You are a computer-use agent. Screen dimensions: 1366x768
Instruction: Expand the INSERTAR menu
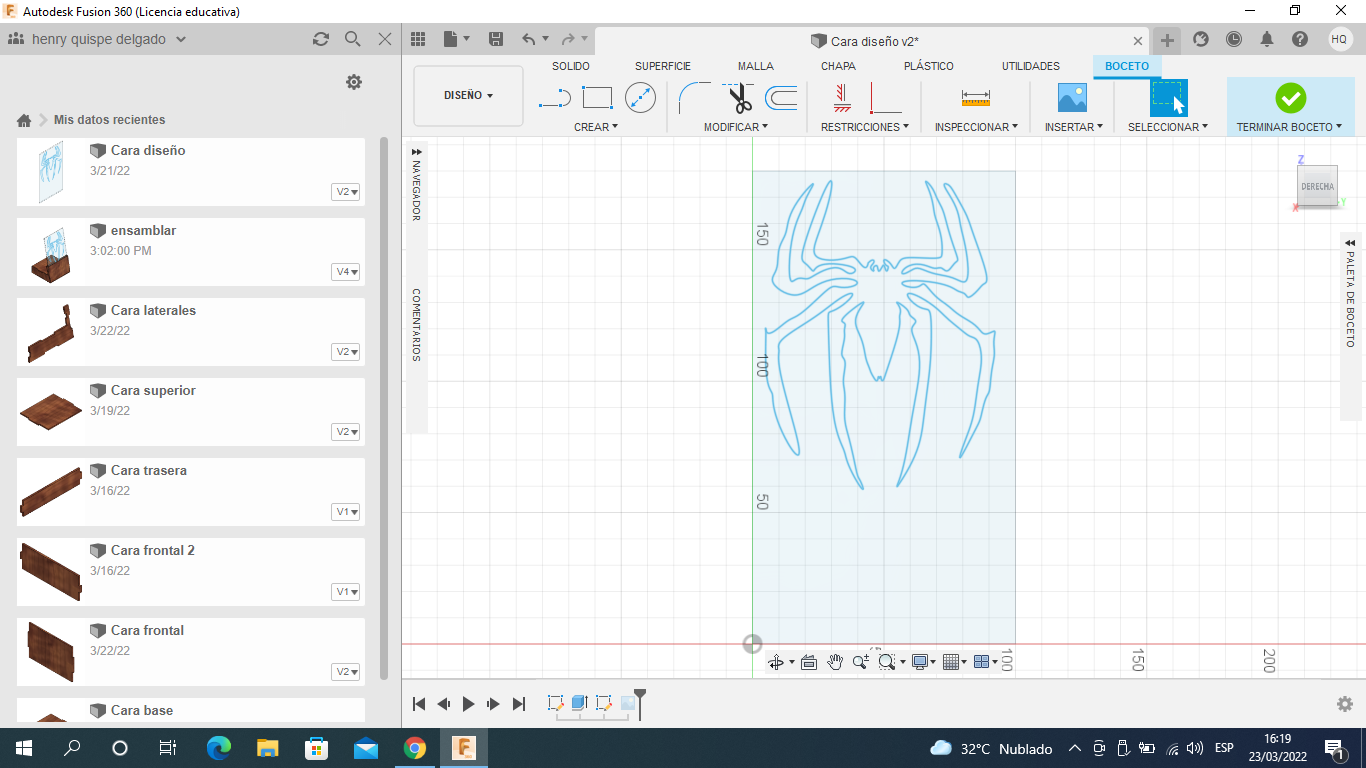click(x=1074, y=127)
